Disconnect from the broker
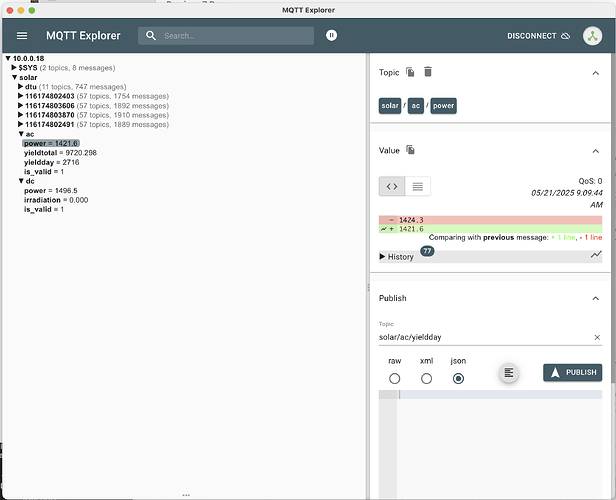The width and height of the screenshot is (616, 500). (538, 36)
